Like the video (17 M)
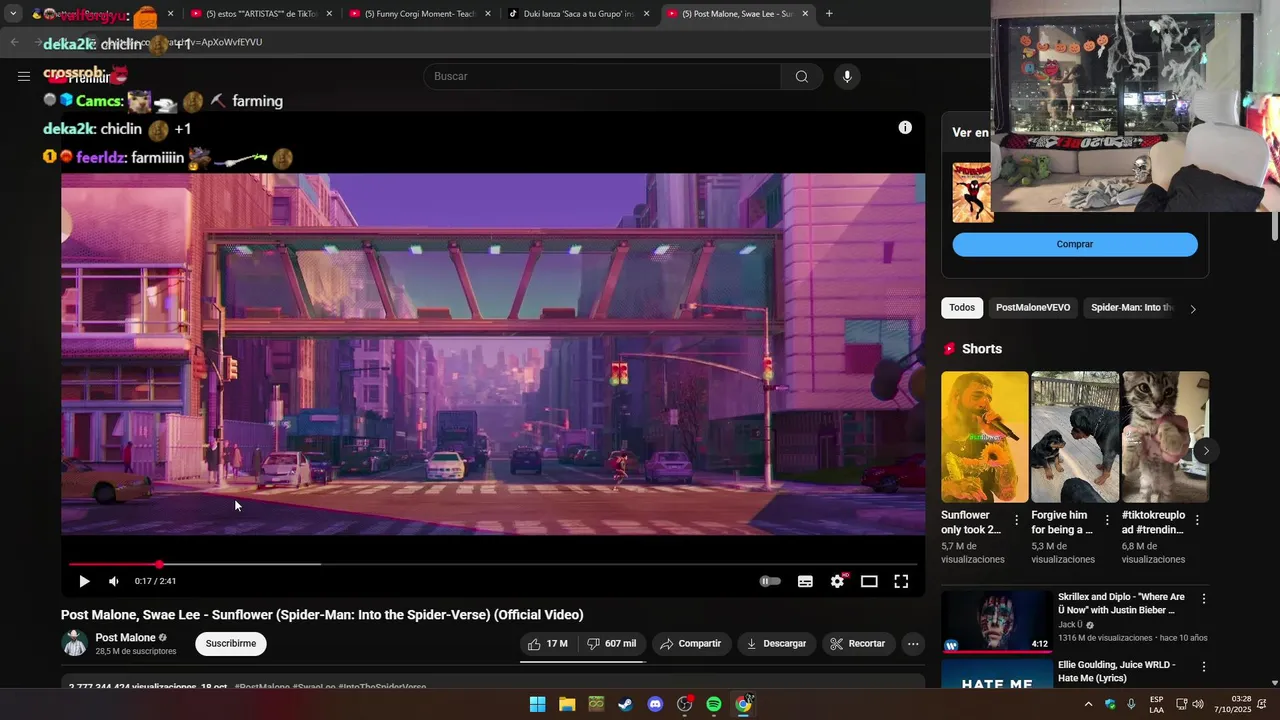 pyautogui.click(x=548, y=644)
